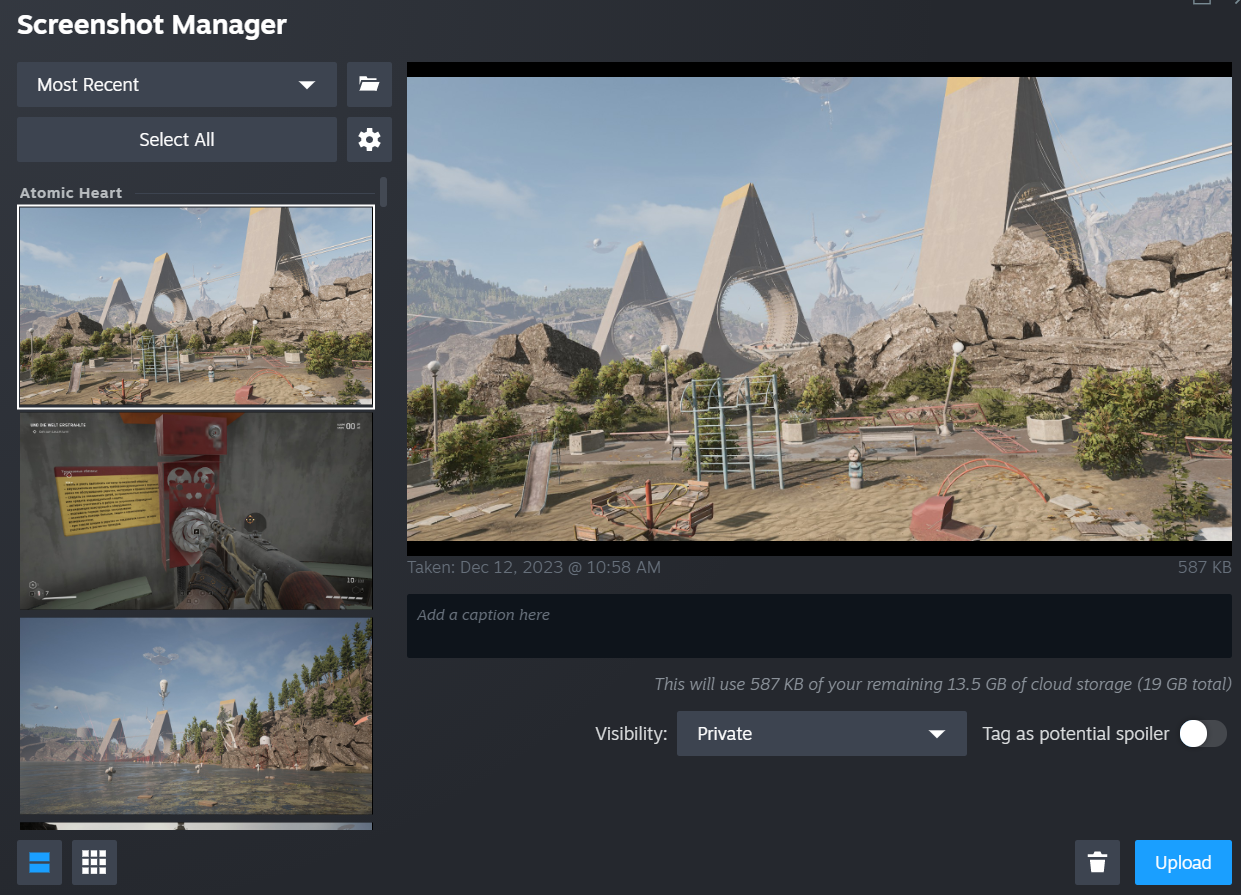
Task: Click the Taken: Dec 12, 2023 timestamp
Action: tap(534, 567)
